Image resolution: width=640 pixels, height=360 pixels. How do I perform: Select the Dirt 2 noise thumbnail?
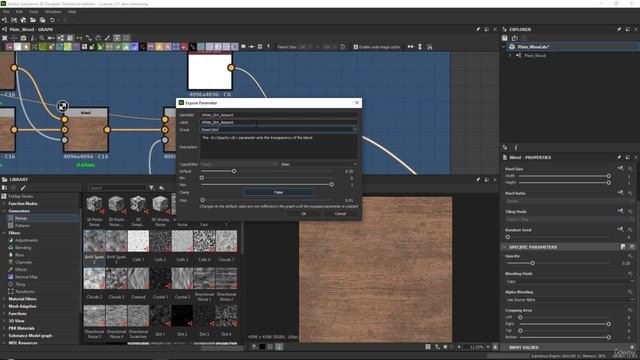tap(182, 316)
